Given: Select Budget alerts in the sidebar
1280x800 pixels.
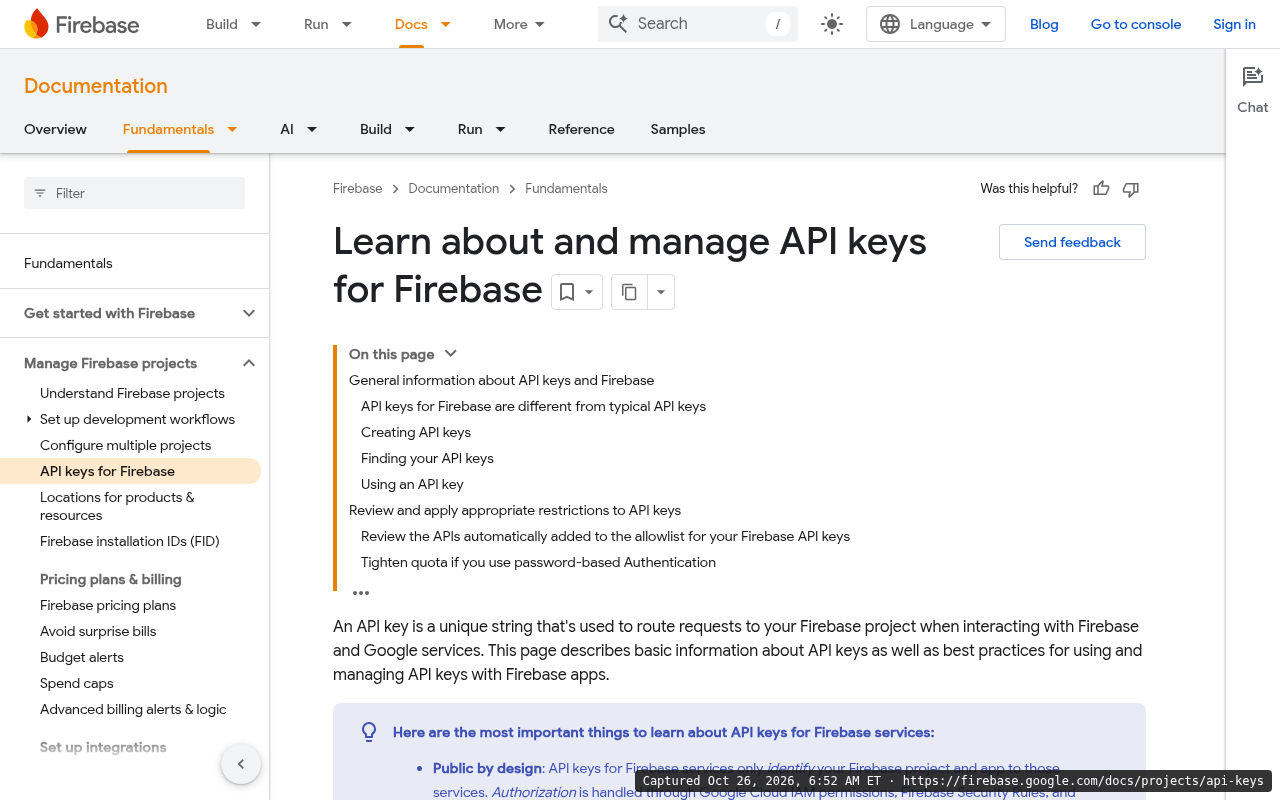Looking at the screenshot, I should click(82, 657).
